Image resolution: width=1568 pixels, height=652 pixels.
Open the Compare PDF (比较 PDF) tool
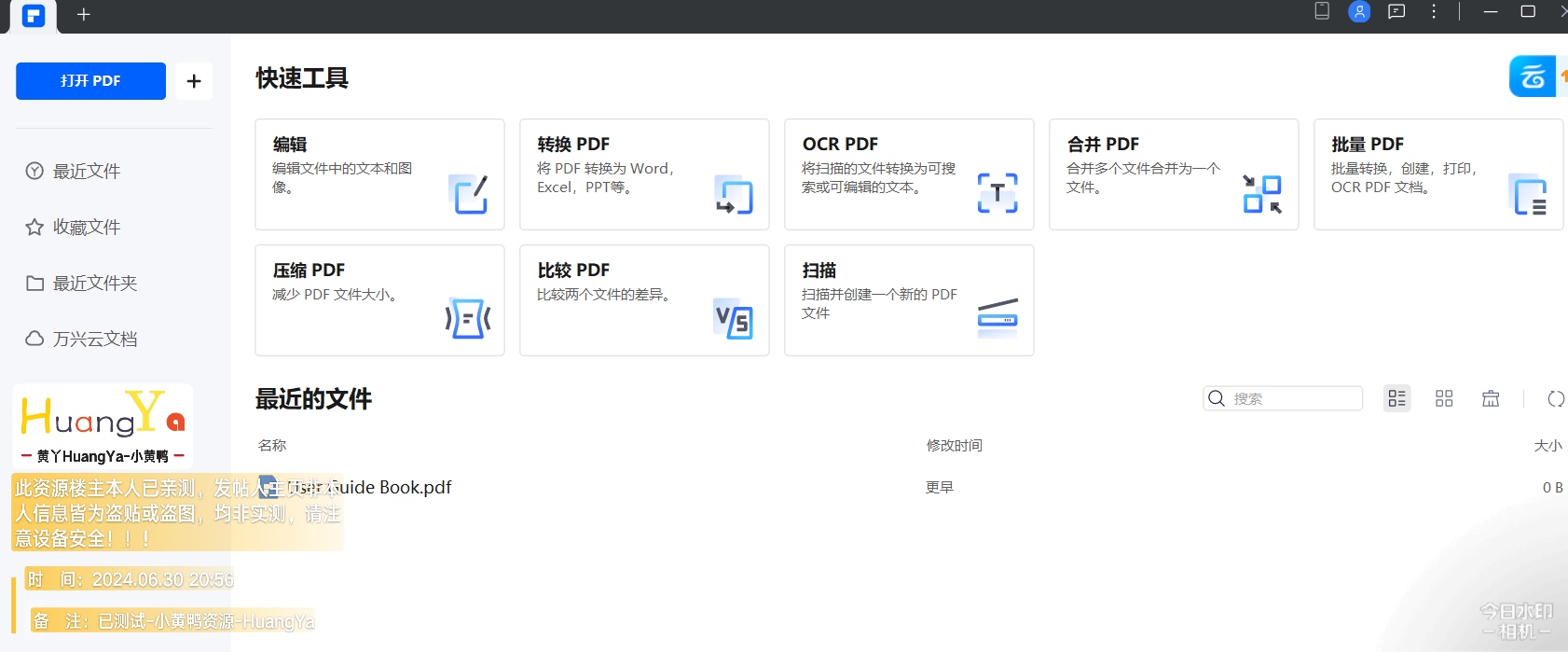[644, 300]
